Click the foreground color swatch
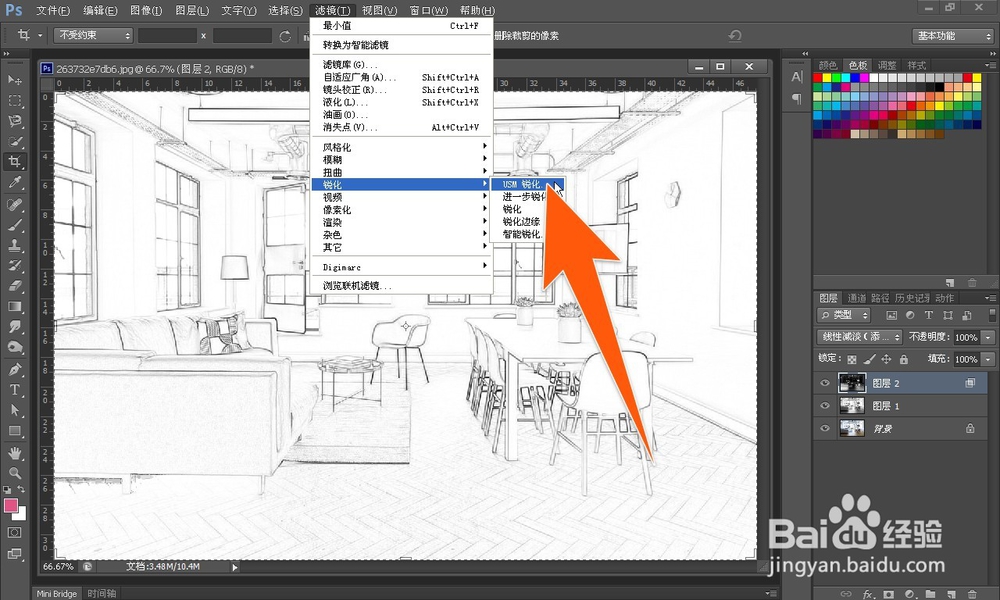 point(10,506)
